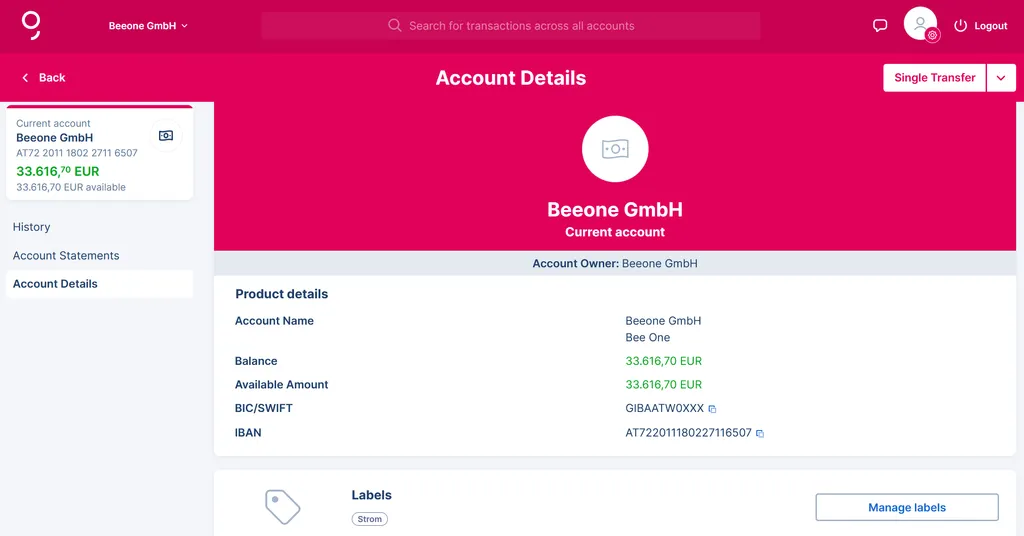1024x536 pixels.
Task: Click the settings gear badge on avatar
Action: pos(933,35)
